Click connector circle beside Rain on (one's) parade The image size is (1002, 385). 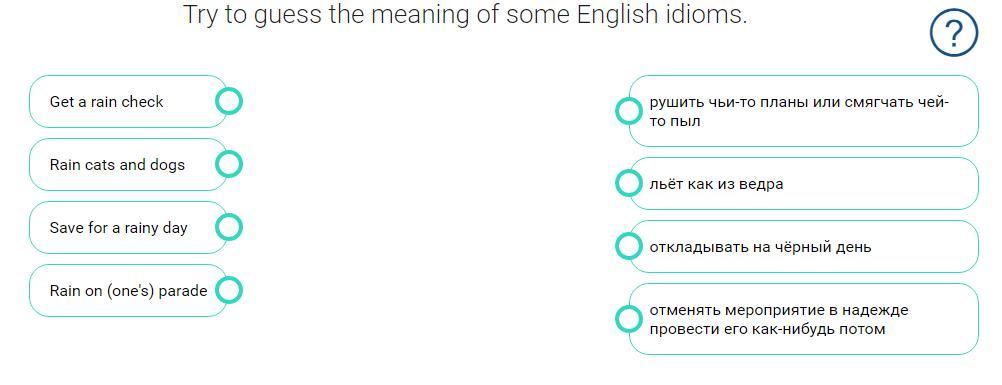(x=229, y=290)
